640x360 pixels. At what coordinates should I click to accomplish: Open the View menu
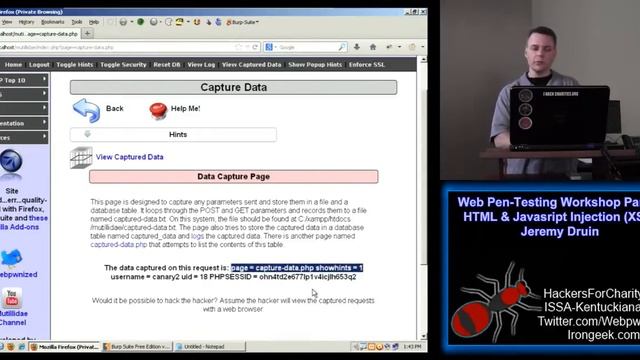point(7,22)
